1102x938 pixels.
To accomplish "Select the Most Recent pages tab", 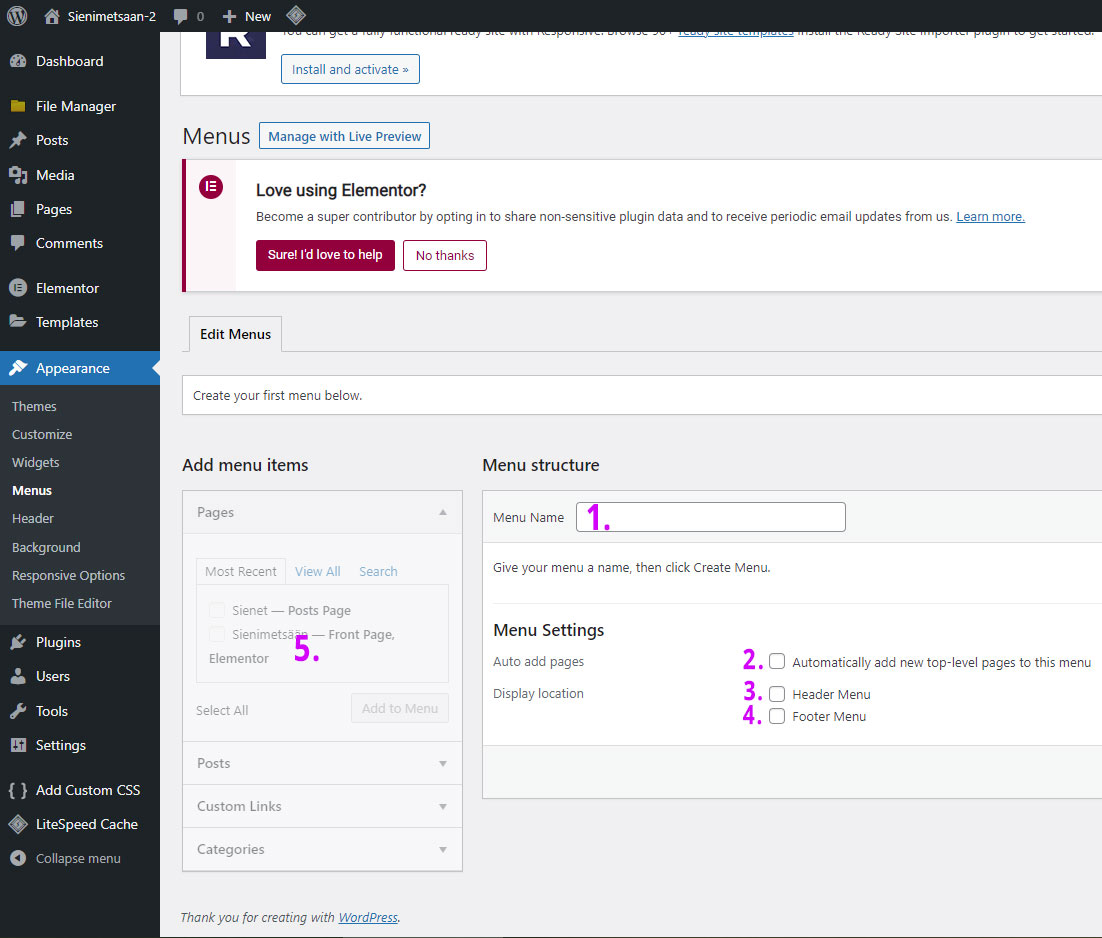I will point(240,571).
